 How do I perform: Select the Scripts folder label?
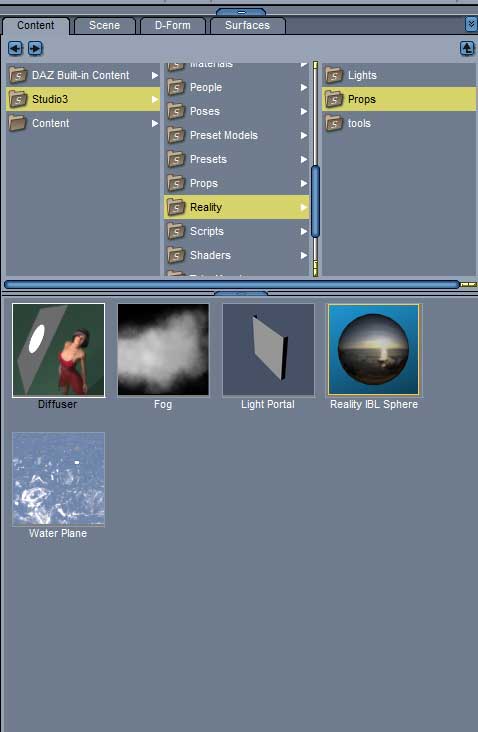207,231
